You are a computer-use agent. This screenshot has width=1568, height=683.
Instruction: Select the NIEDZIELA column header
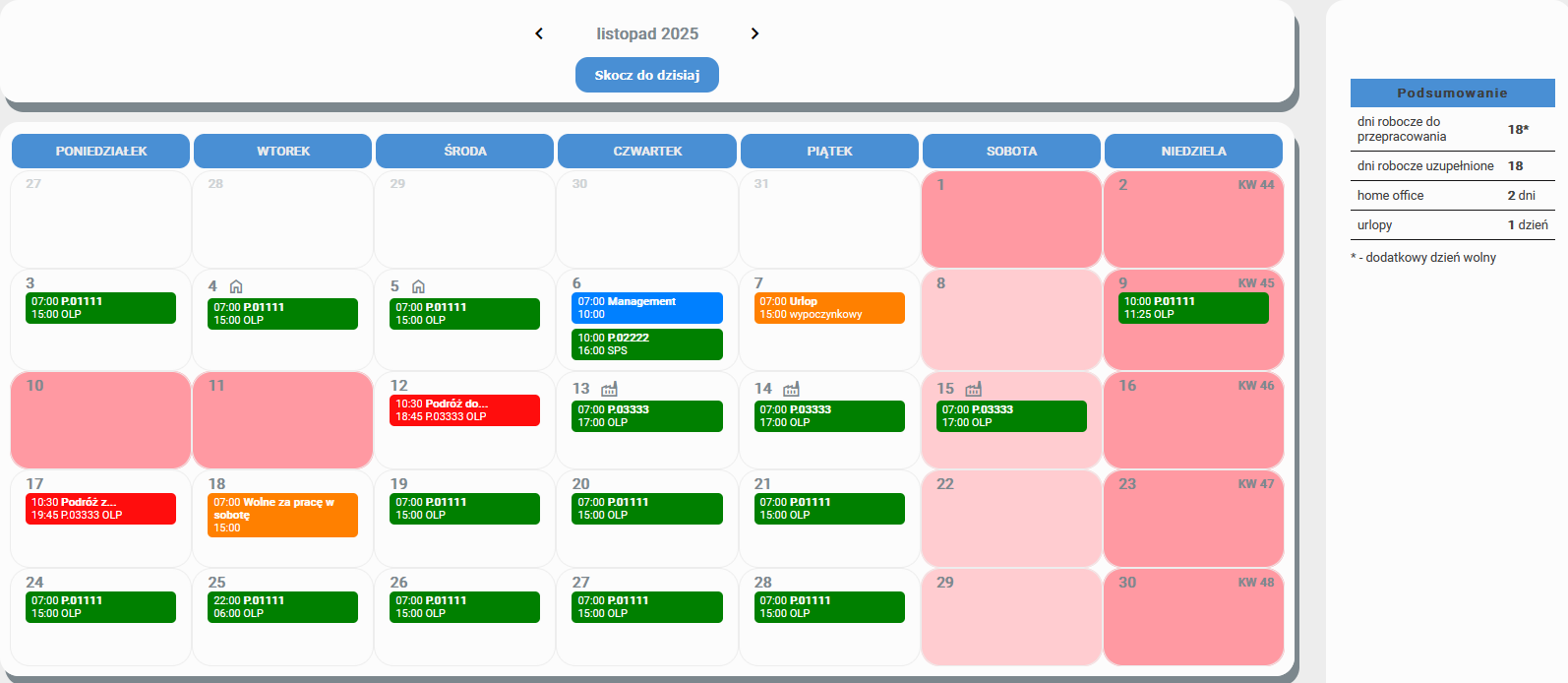point(1193,152)
